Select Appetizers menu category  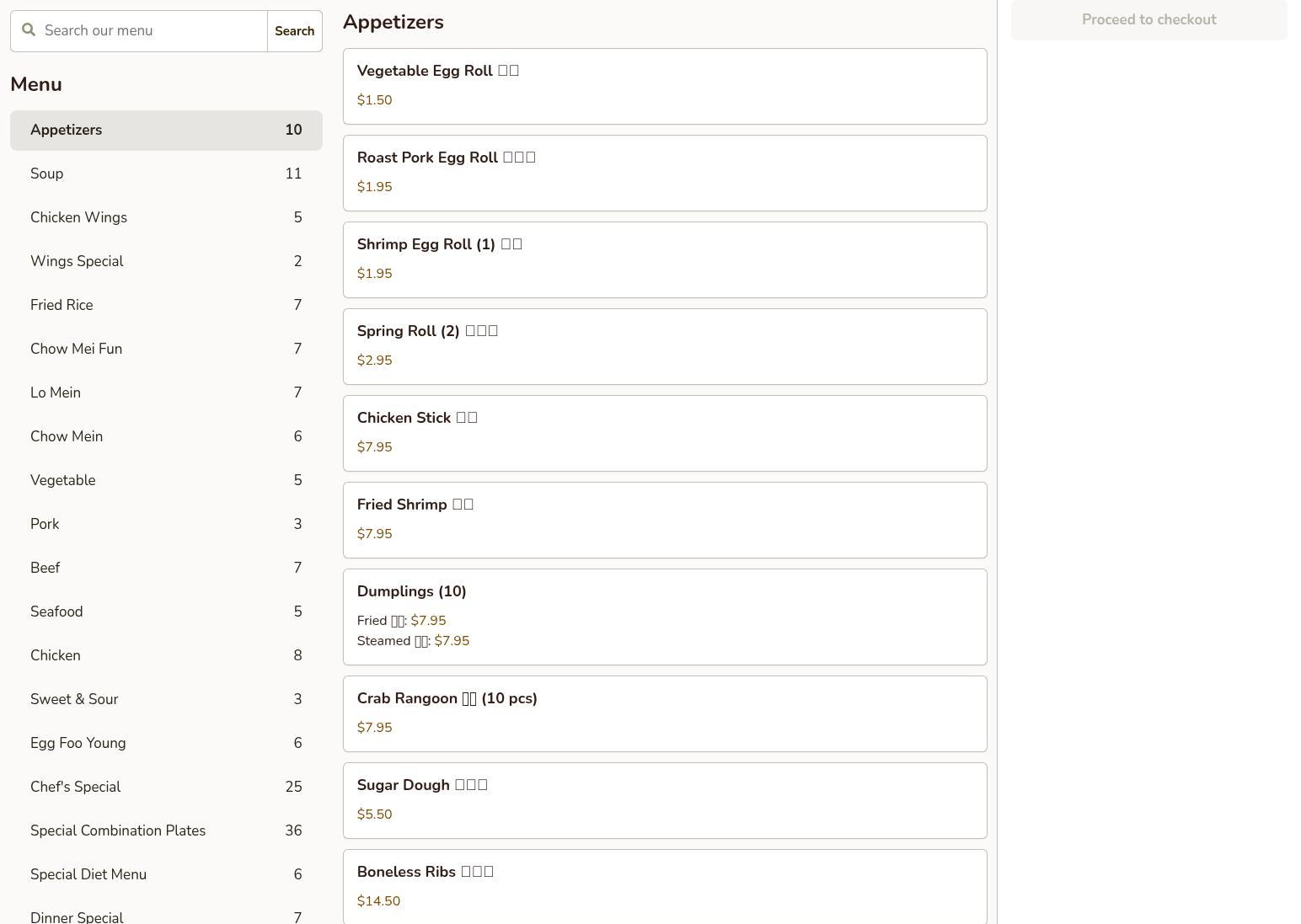[x=166, y=131]
